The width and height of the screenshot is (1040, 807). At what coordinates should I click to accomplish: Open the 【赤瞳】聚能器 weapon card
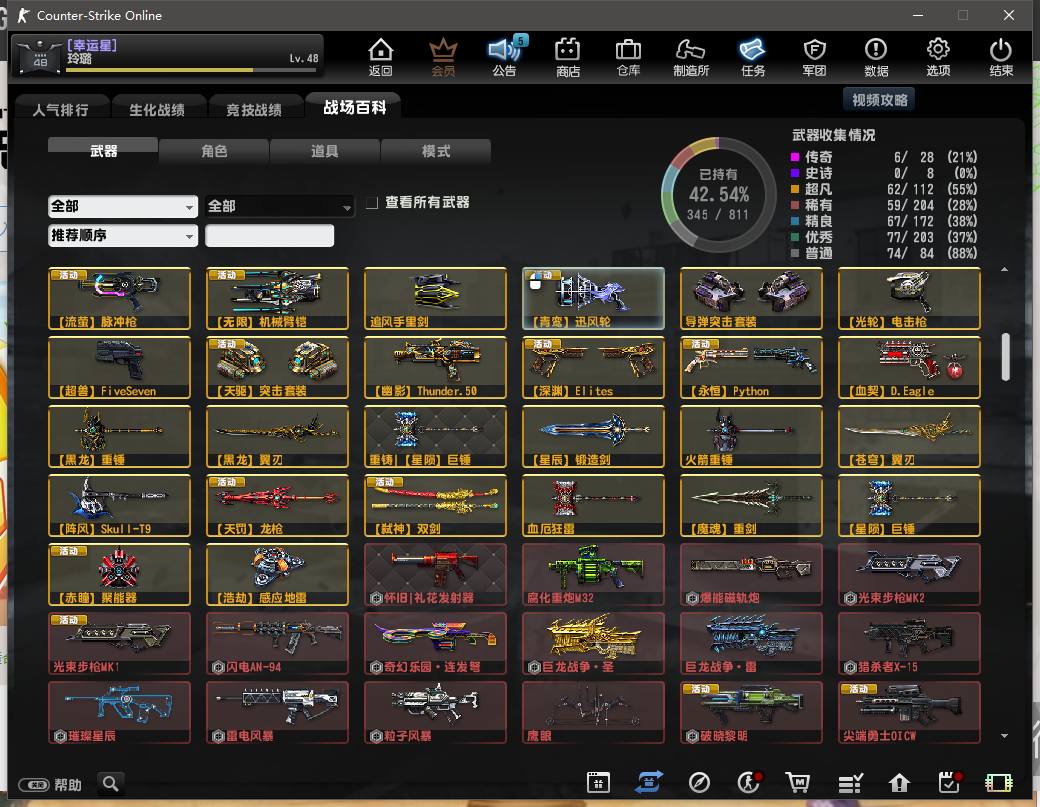(119, 574)
